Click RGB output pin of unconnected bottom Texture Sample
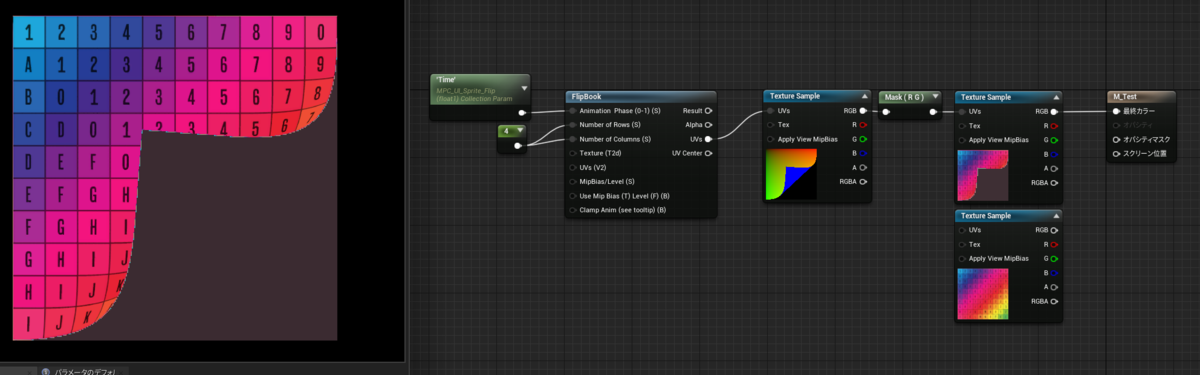The image size is (1200, 375). pos(1054,230)
